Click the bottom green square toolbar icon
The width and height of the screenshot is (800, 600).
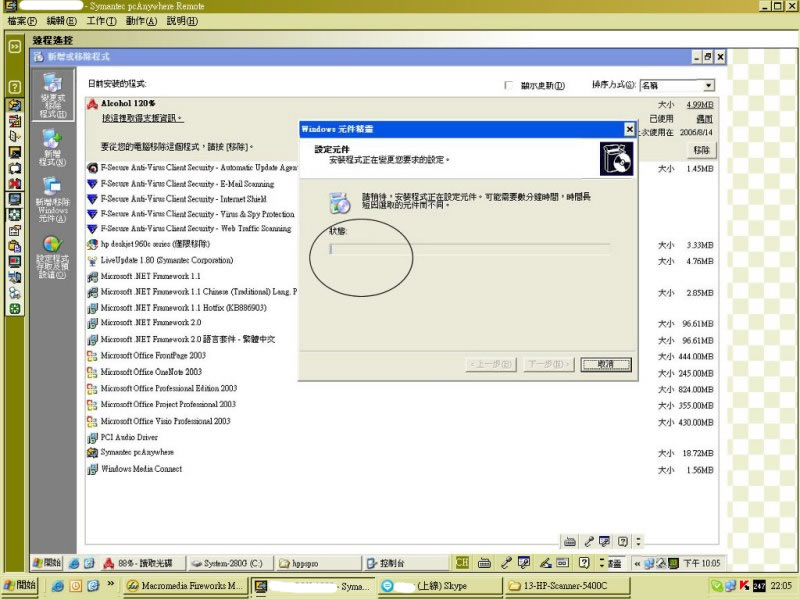pyautogui.click(x=15, y=308)
